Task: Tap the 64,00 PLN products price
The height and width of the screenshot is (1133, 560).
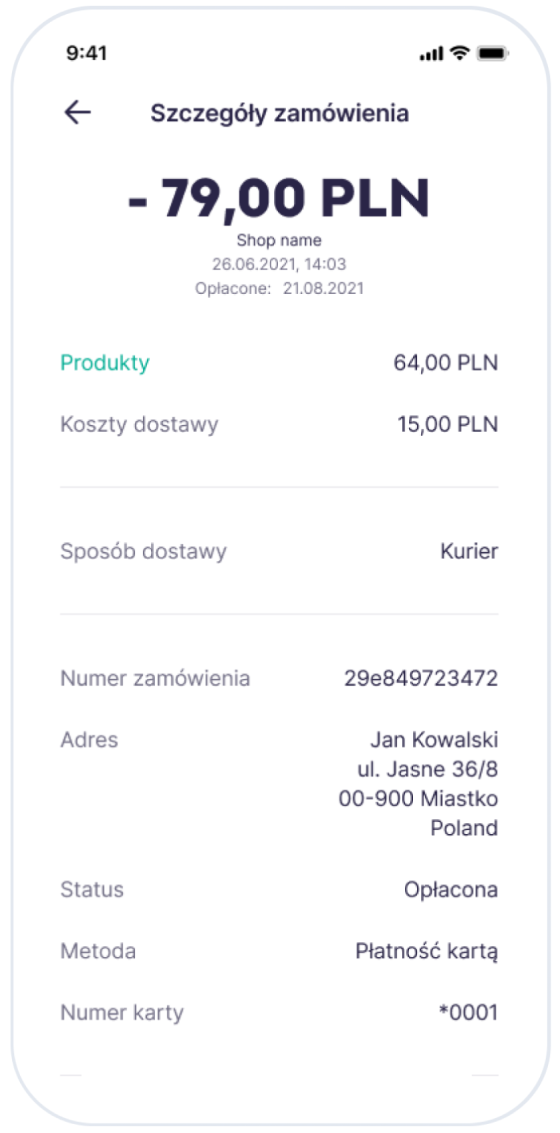Action: [446, 363]
